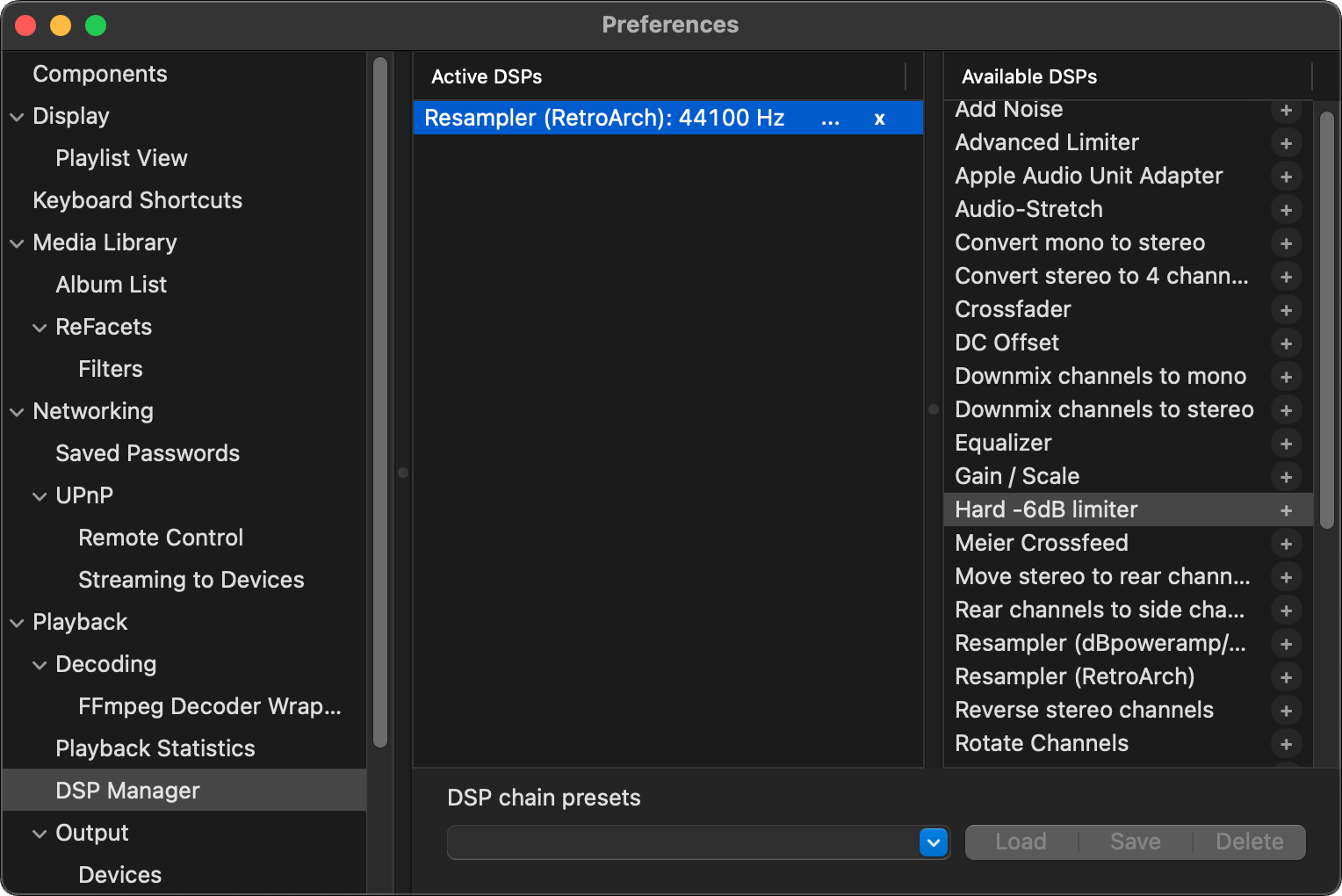
Task: Click the plus icon next to Crossfader
Action: tap(1286, 310)
